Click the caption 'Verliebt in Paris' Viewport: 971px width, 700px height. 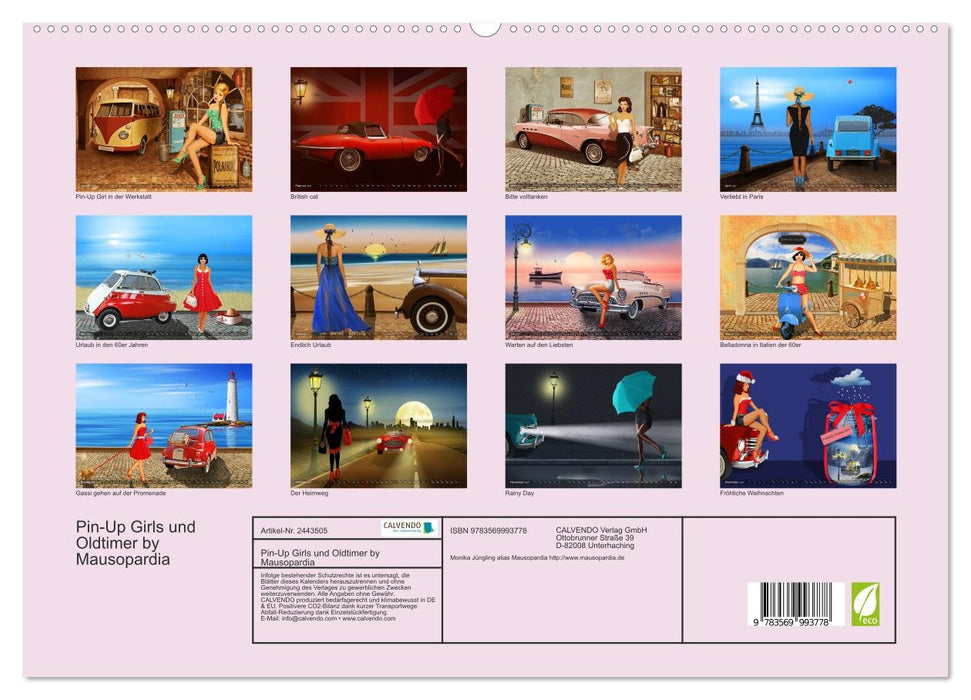741,196
